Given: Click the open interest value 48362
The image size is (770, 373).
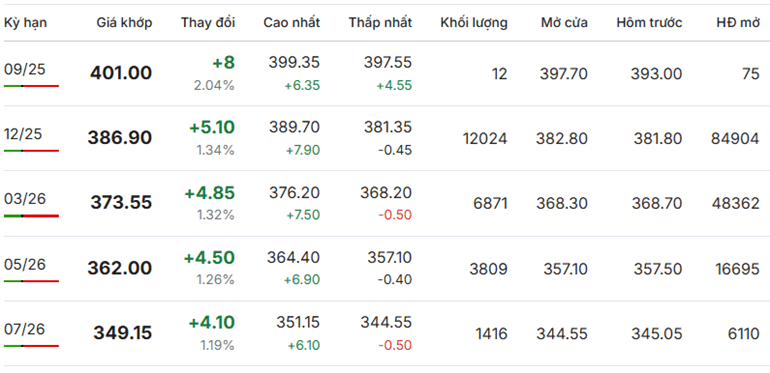Looking at the screenshot, I should coord(735,203).
